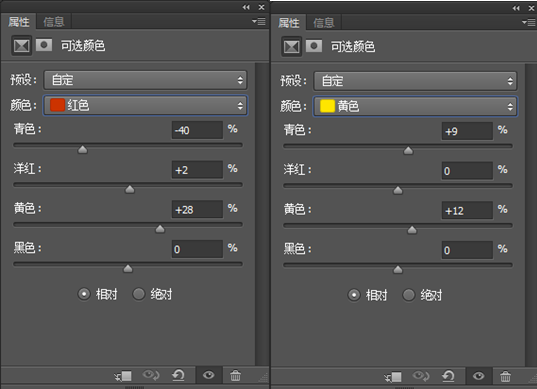
Task: Open right panel flyout options menu
Action: (x=529, y=23)
